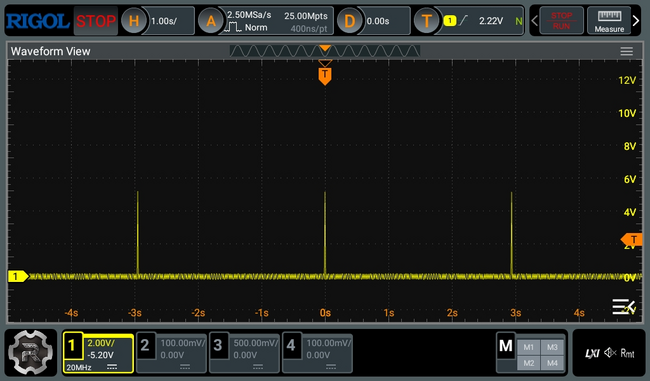650x381 pixels.
Task: Show next quick-access items with right arrow
Action: [x=636, y=20]
